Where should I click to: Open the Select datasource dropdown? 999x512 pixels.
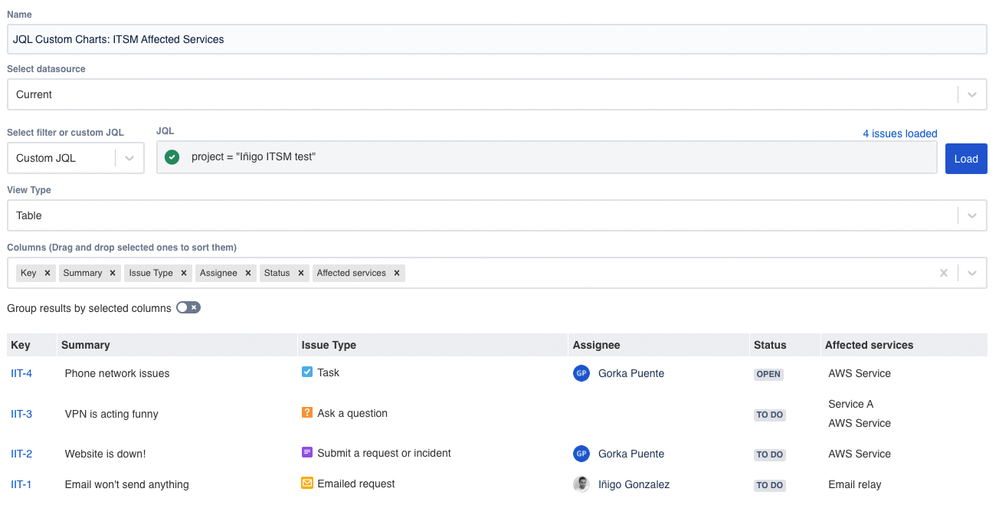click(x=971, y=95)
